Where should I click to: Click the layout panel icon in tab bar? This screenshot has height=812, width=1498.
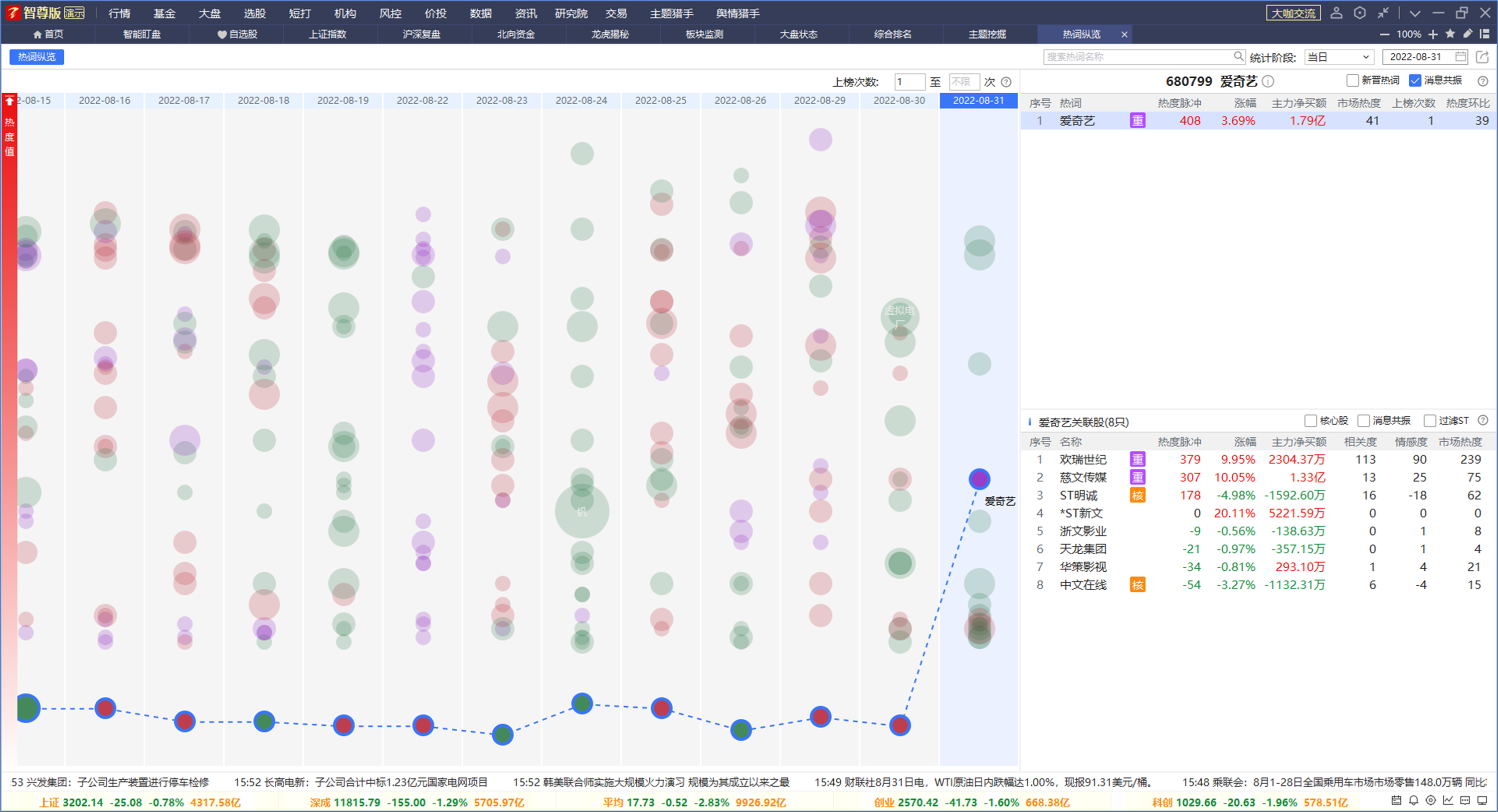pos(1484,34)
